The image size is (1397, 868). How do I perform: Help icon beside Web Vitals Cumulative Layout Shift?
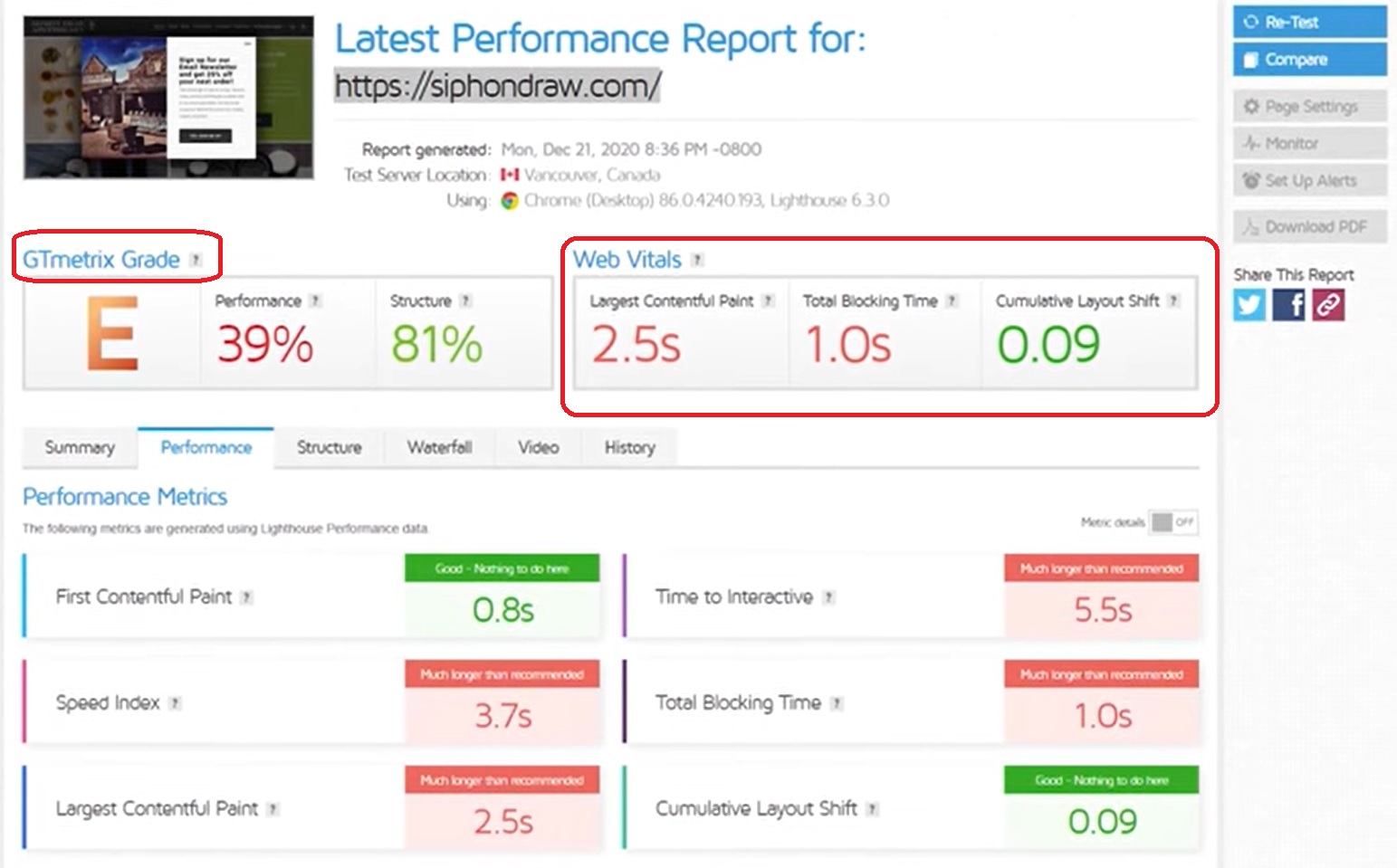point(1173,300)
